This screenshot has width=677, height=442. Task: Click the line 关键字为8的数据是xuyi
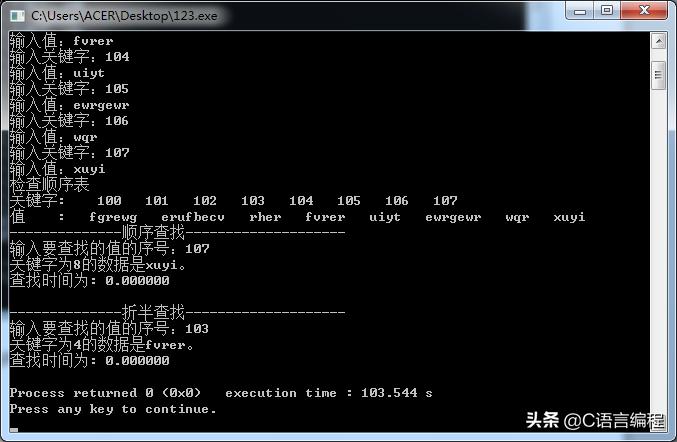pyautogui.click(x=98, y=265)
